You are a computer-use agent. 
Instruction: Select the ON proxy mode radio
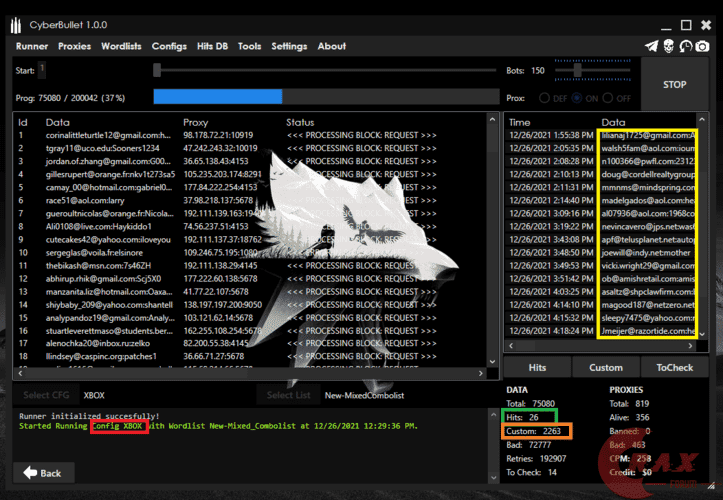point(577,98)
